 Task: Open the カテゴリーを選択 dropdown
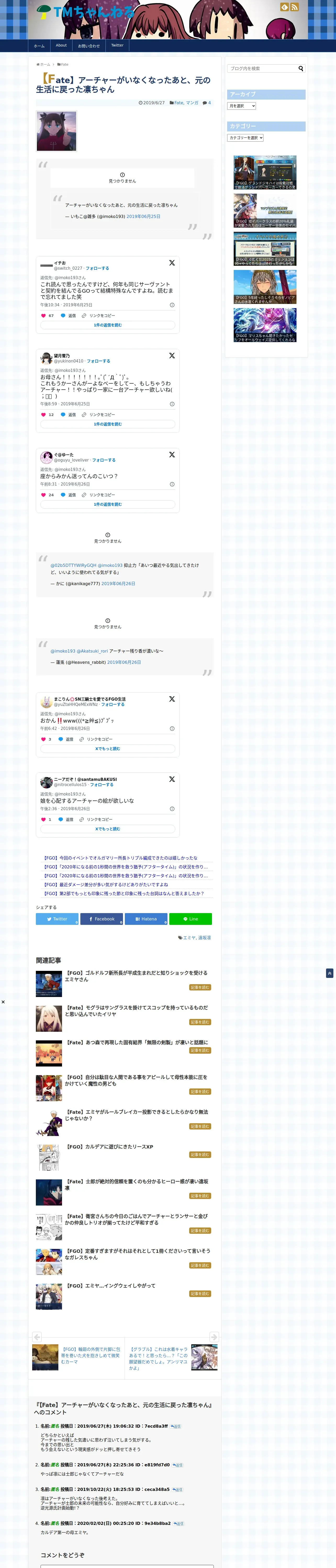click(245, 138)
